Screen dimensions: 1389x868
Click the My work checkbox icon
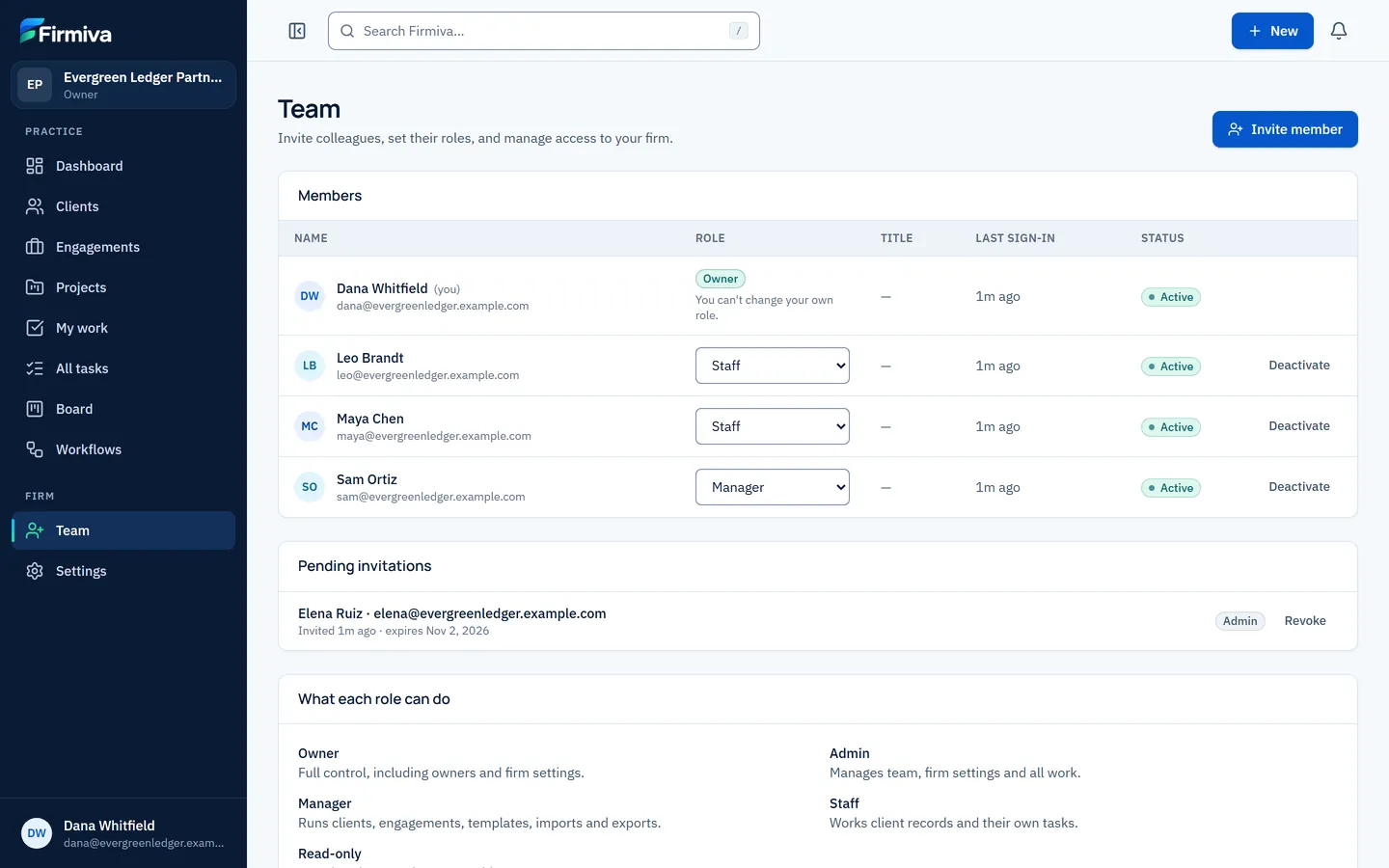pyautogui.click(x=35, y=328)
